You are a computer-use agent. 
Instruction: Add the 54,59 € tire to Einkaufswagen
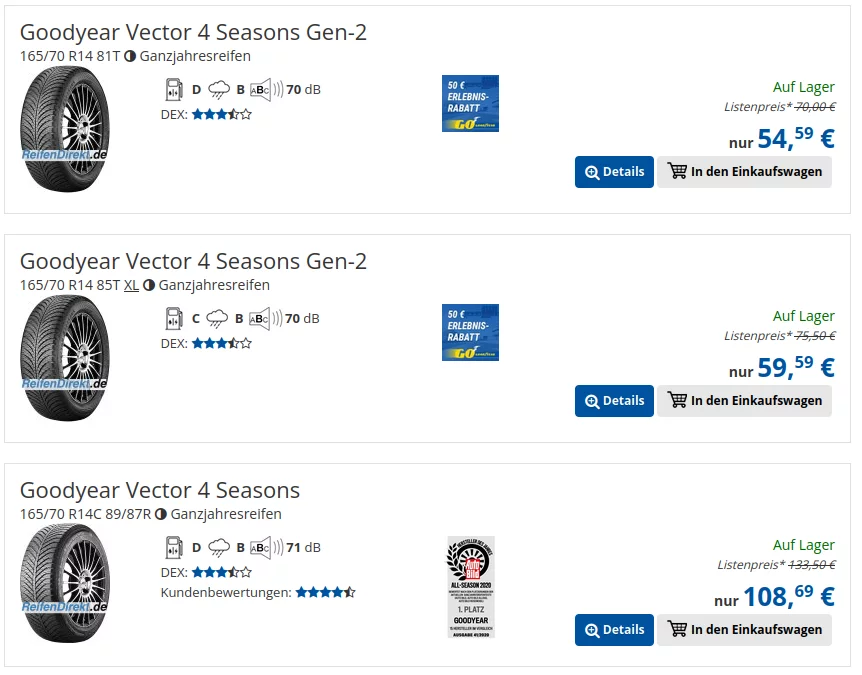pos(744,172)
